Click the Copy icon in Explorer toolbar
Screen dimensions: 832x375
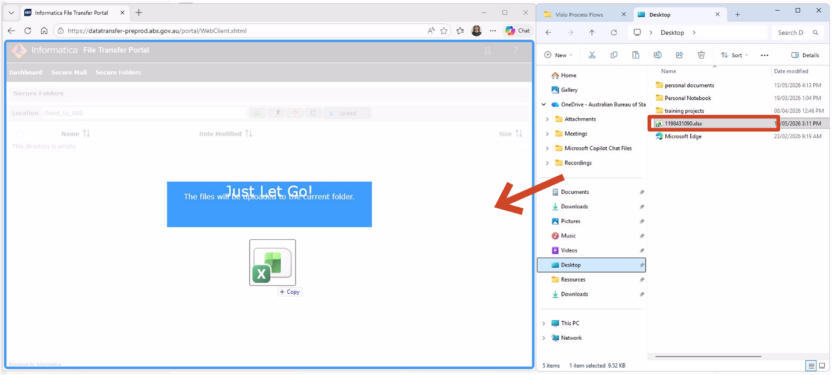(x=614, y=55)
